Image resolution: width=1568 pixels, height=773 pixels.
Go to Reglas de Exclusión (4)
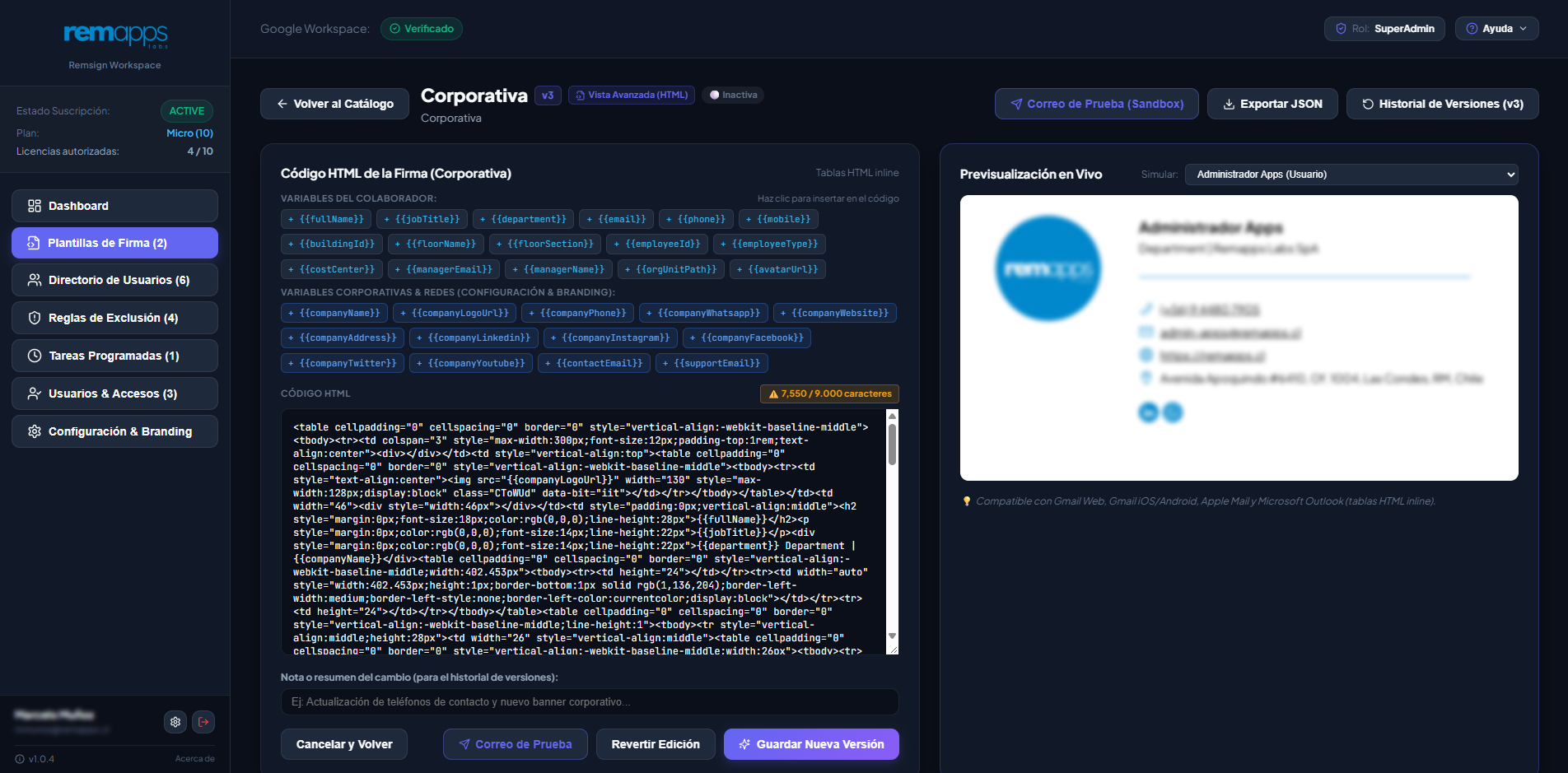(x=114, y=318)
